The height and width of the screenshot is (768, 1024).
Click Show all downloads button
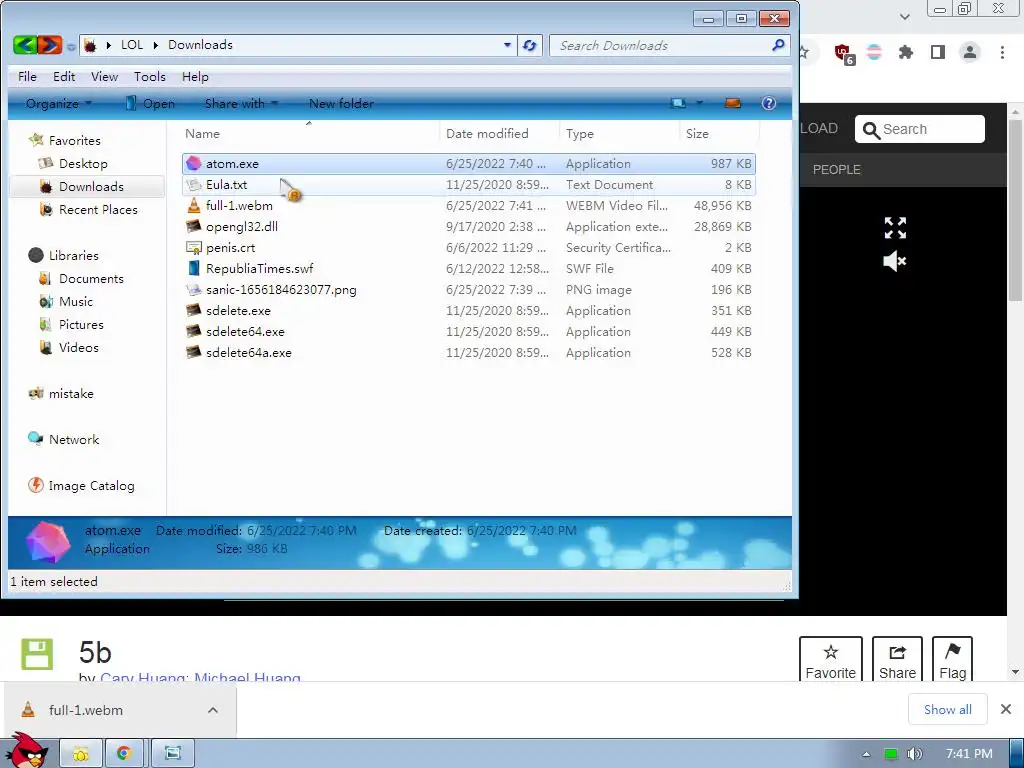[948, 709]
